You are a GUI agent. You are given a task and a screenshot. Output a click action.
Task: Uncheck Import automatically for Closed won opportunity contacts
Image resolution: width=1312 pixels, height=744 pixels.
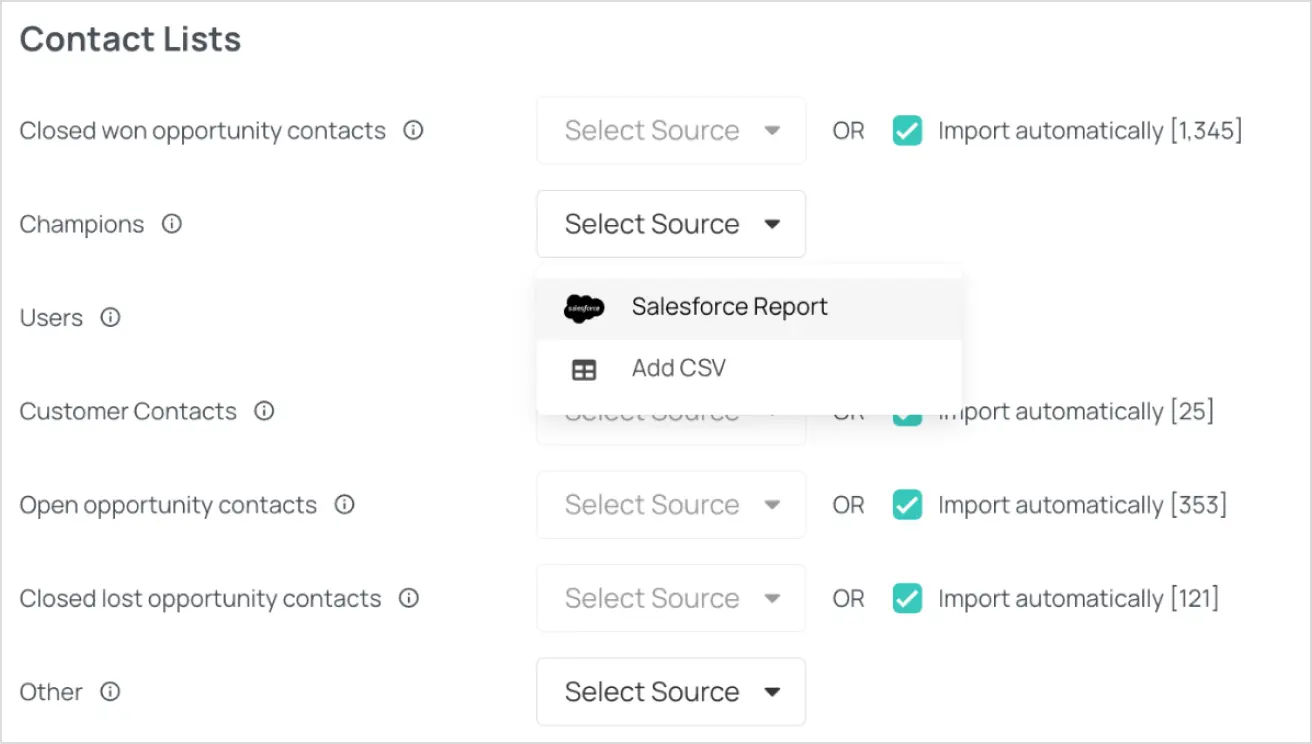pos(907,131)
